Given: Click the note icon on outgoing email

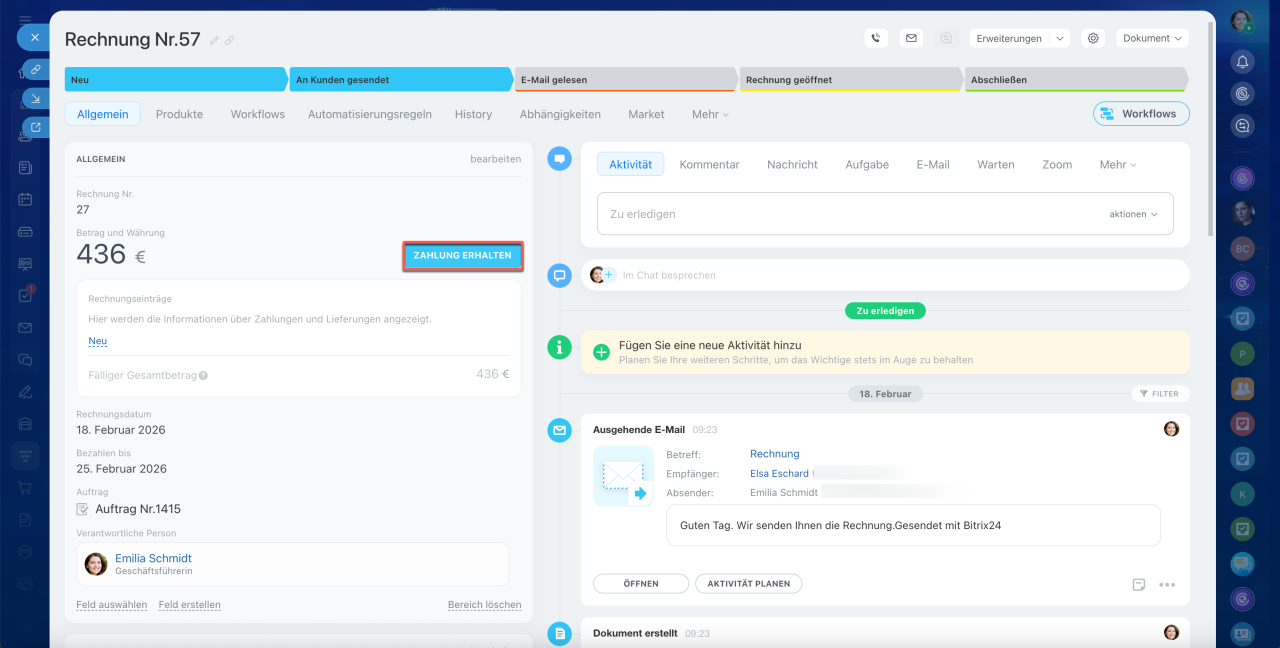Looking at the screenshot, I should pyautogui.click(x=1139, y=585).
